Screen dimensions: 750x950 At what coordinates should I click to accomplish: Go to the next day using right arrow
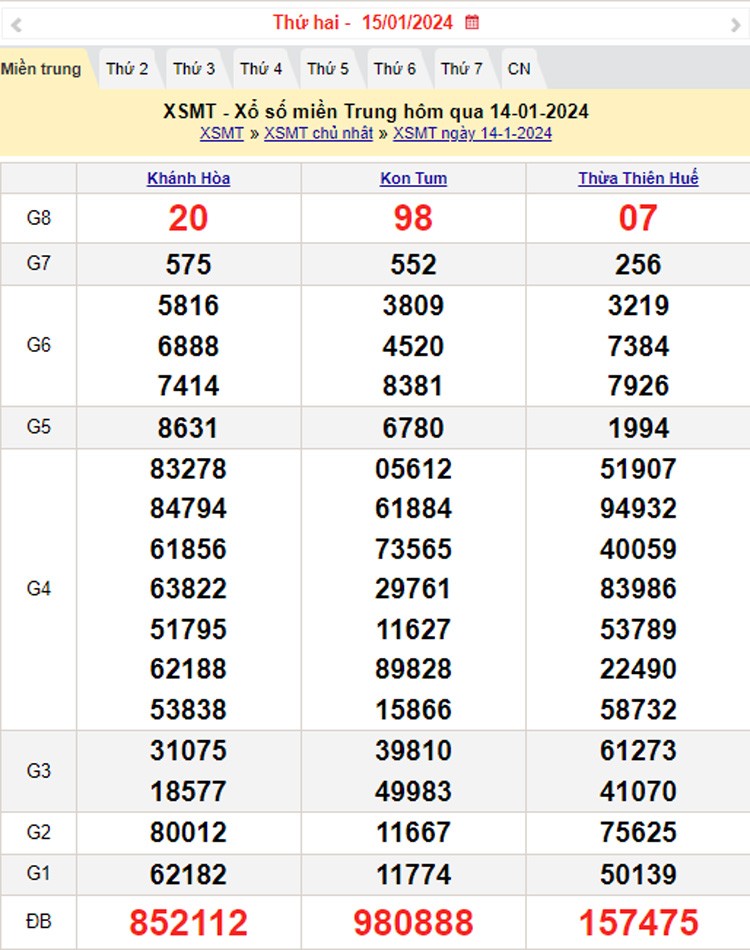pos(736,24)
